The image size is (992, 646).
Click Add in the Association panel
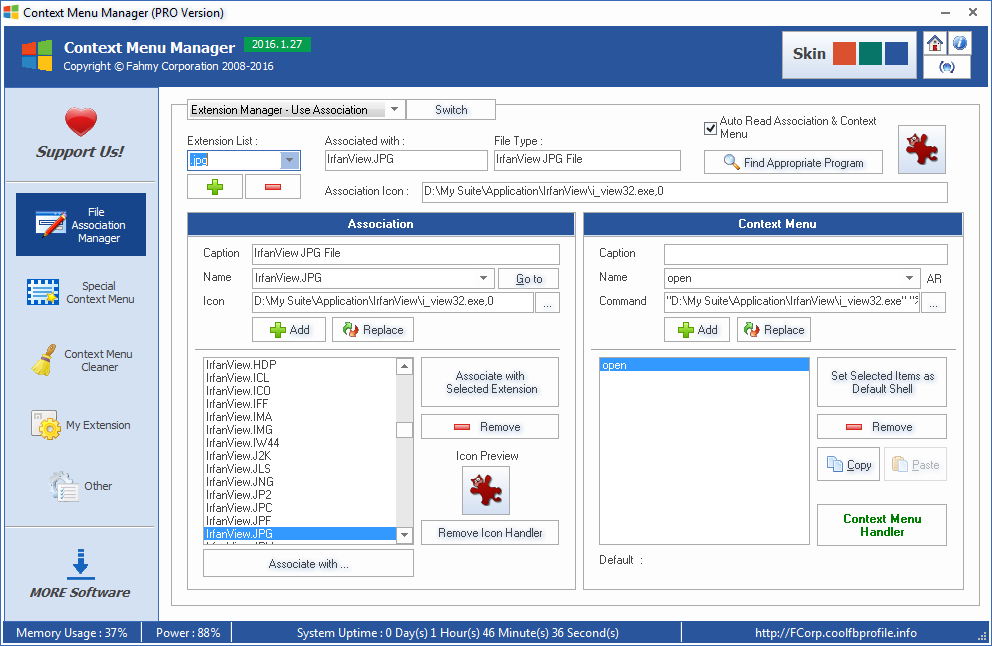289,330
